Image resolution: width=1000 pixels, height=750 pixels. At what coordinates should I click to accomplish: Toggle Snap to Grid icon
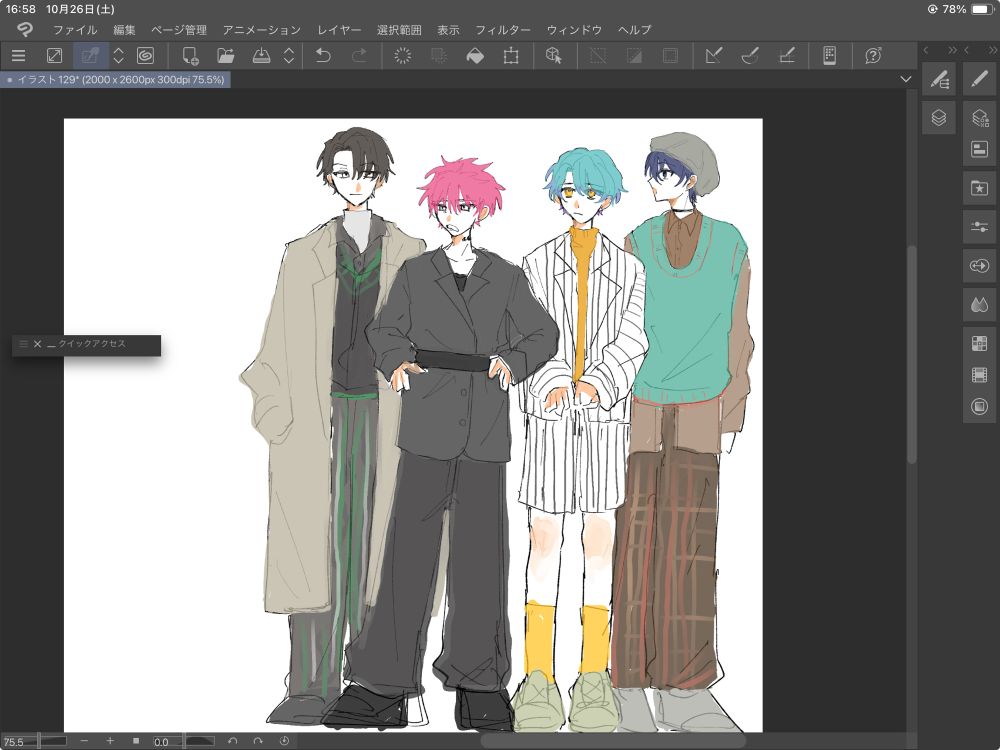[x=786, y=56]
